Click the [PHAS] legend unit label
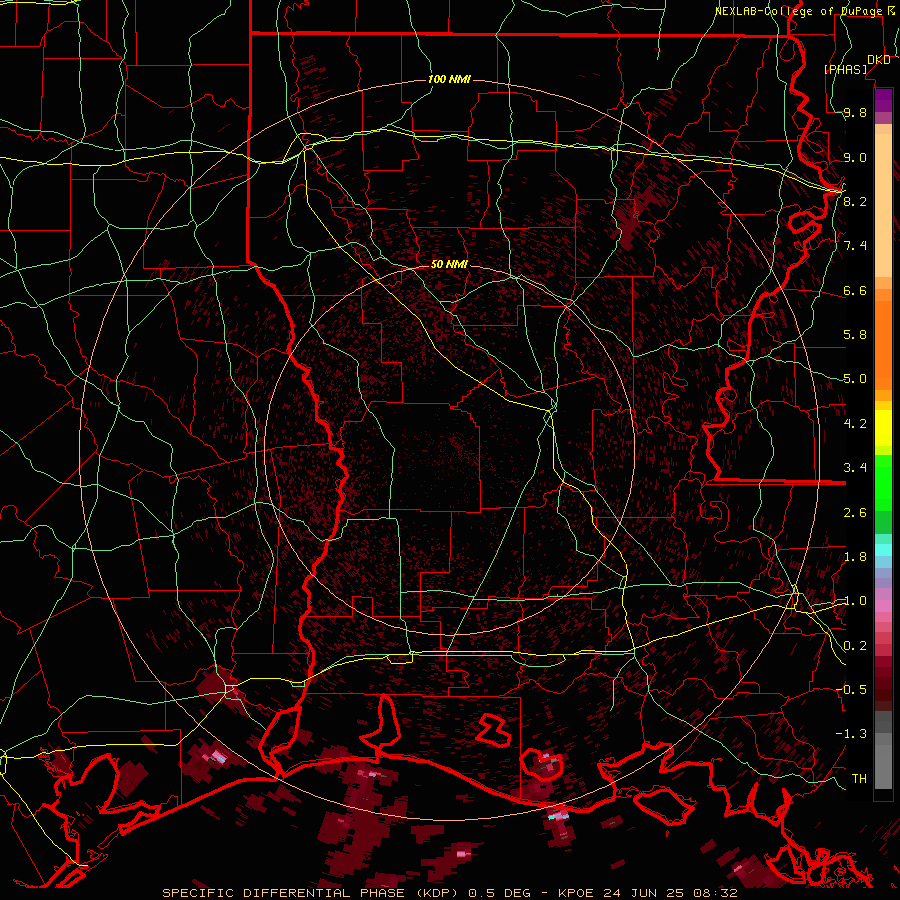The width and height of the screenshot is (900, 900). (x=845, y=69)
